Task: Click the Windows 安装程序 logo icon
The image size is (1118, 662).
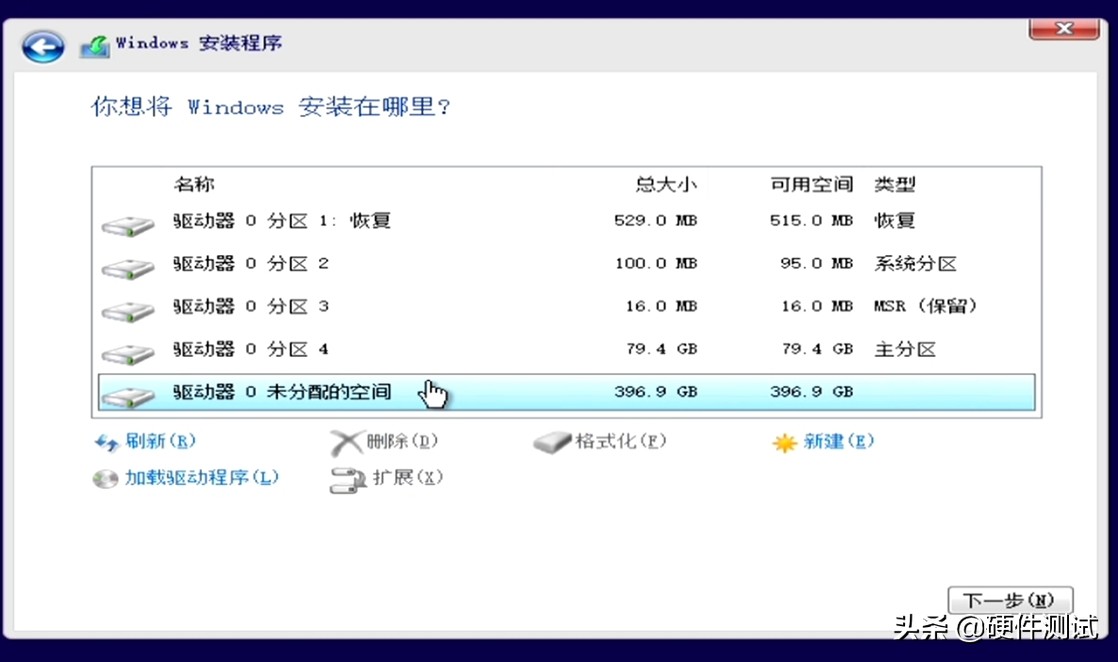Action: 94,44
